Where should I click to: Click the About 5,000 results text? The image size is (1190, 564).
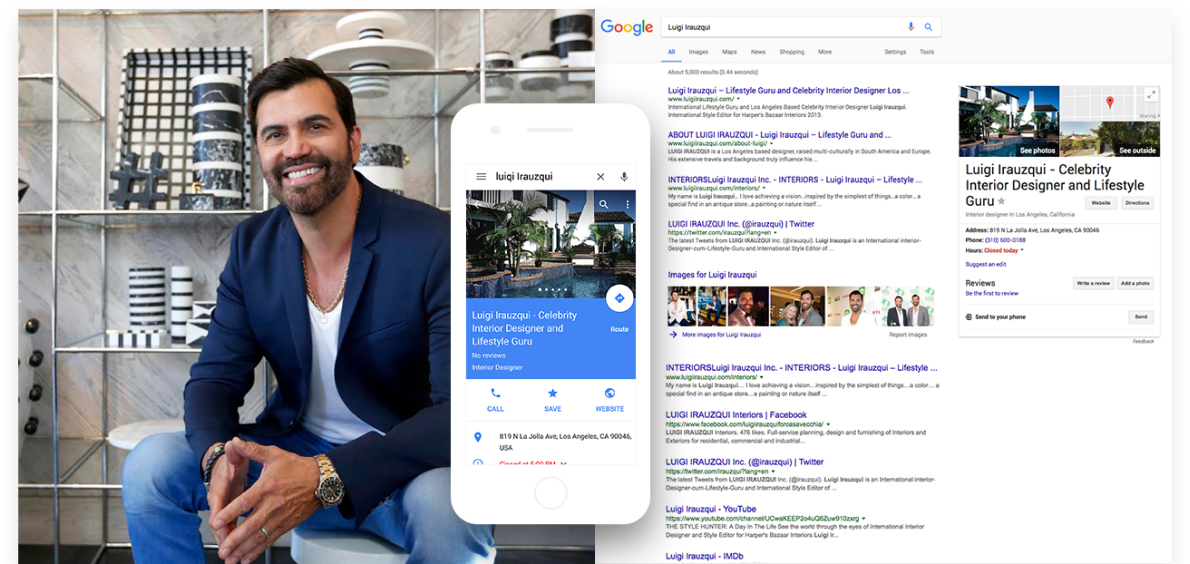[x=713, y=72]
